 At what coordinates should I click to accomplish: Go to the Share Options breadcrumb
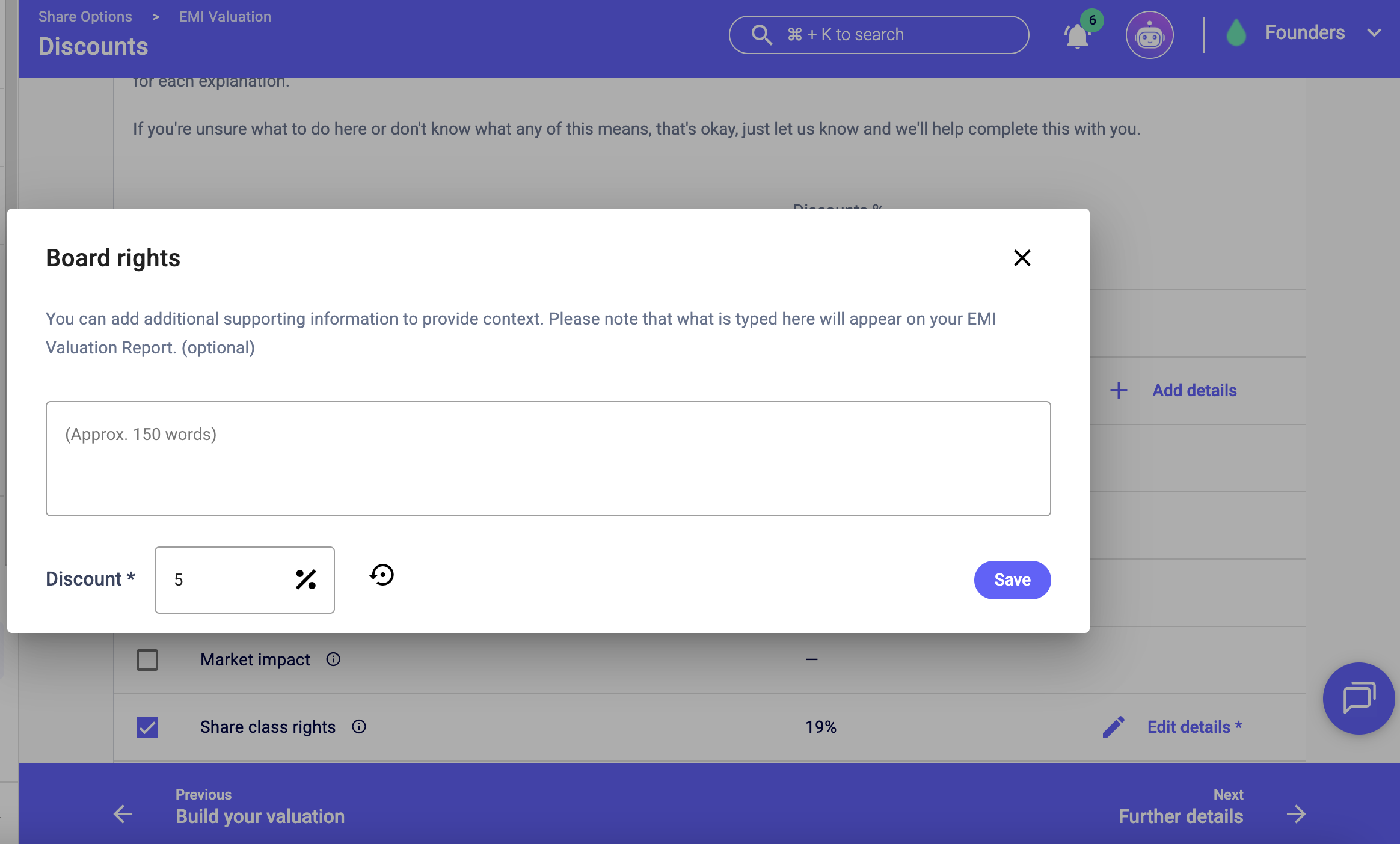tap(85, 17)
